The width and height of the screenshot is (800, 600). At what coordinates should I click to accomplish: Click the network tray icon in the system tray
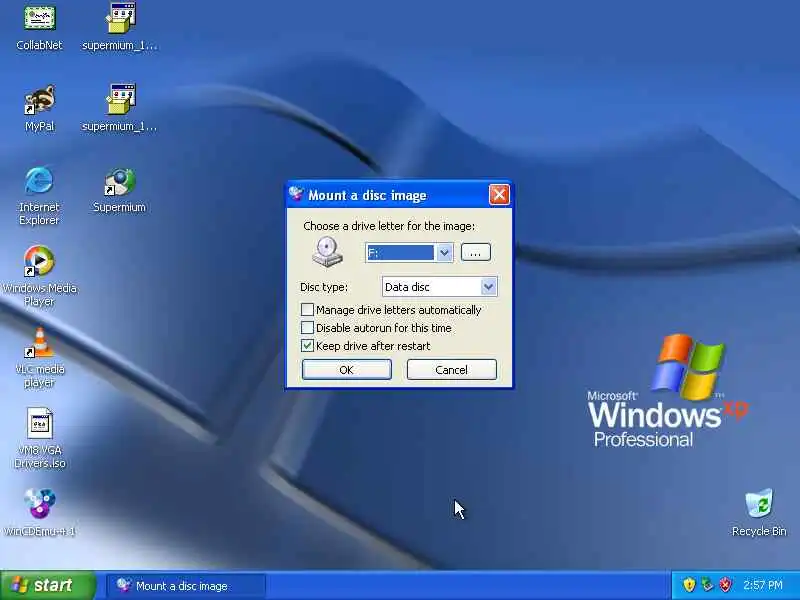click(708, 585)
